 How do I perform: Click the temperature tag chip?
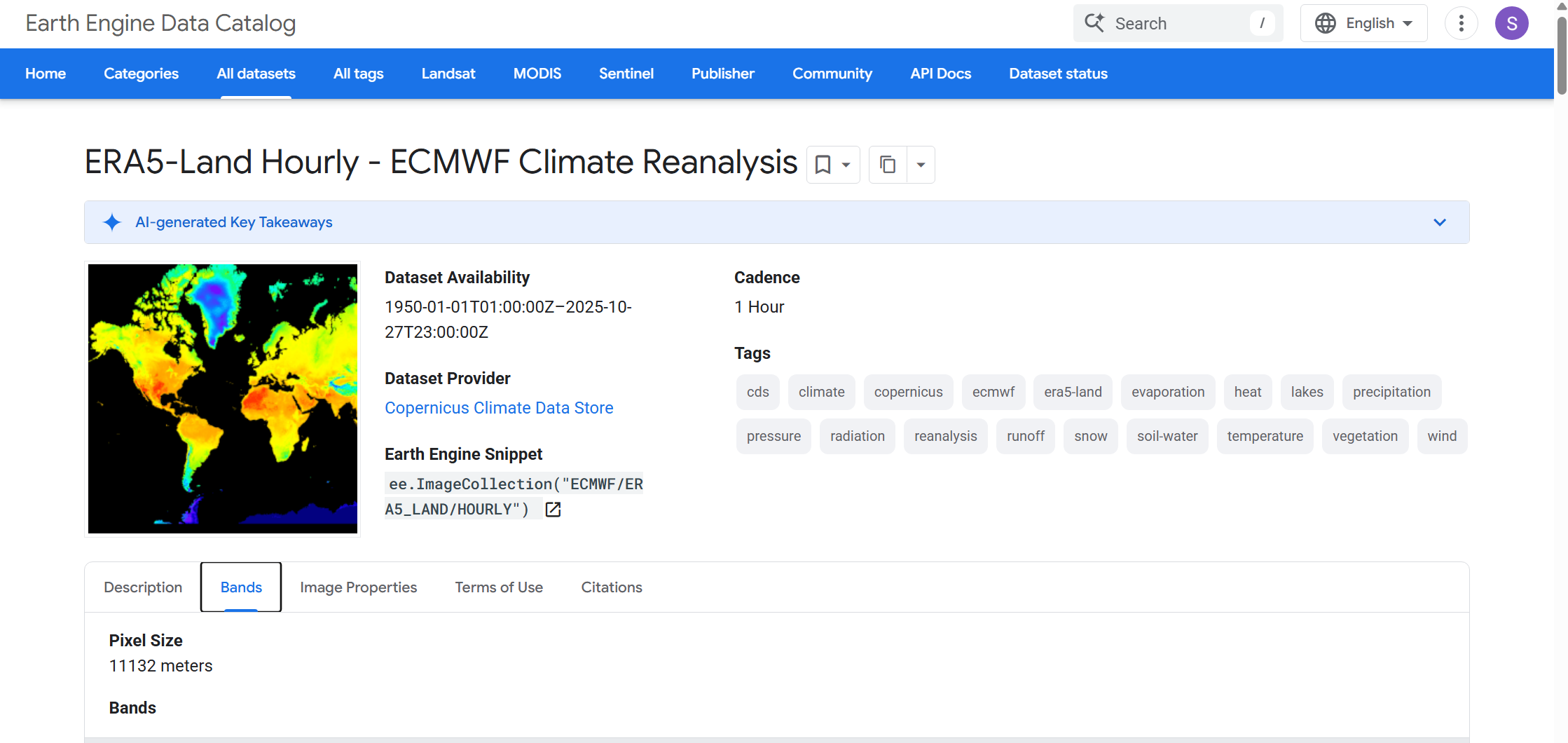click(x=1265, y=437)
